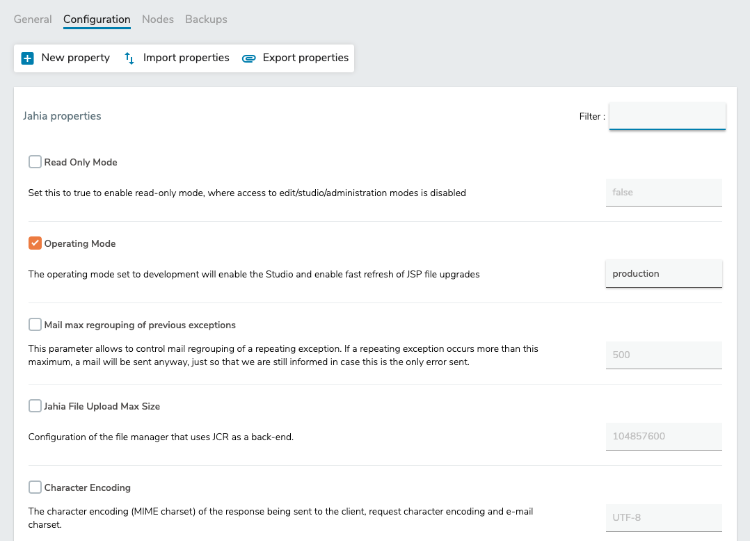Open the Nodes tab
750x541 pixels.
[158, 19]
